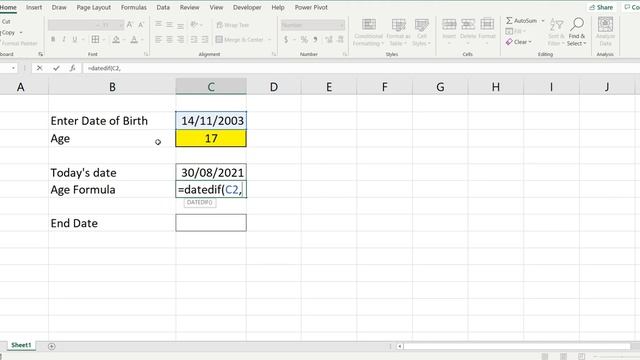Click the Middle Align icon

169,24
